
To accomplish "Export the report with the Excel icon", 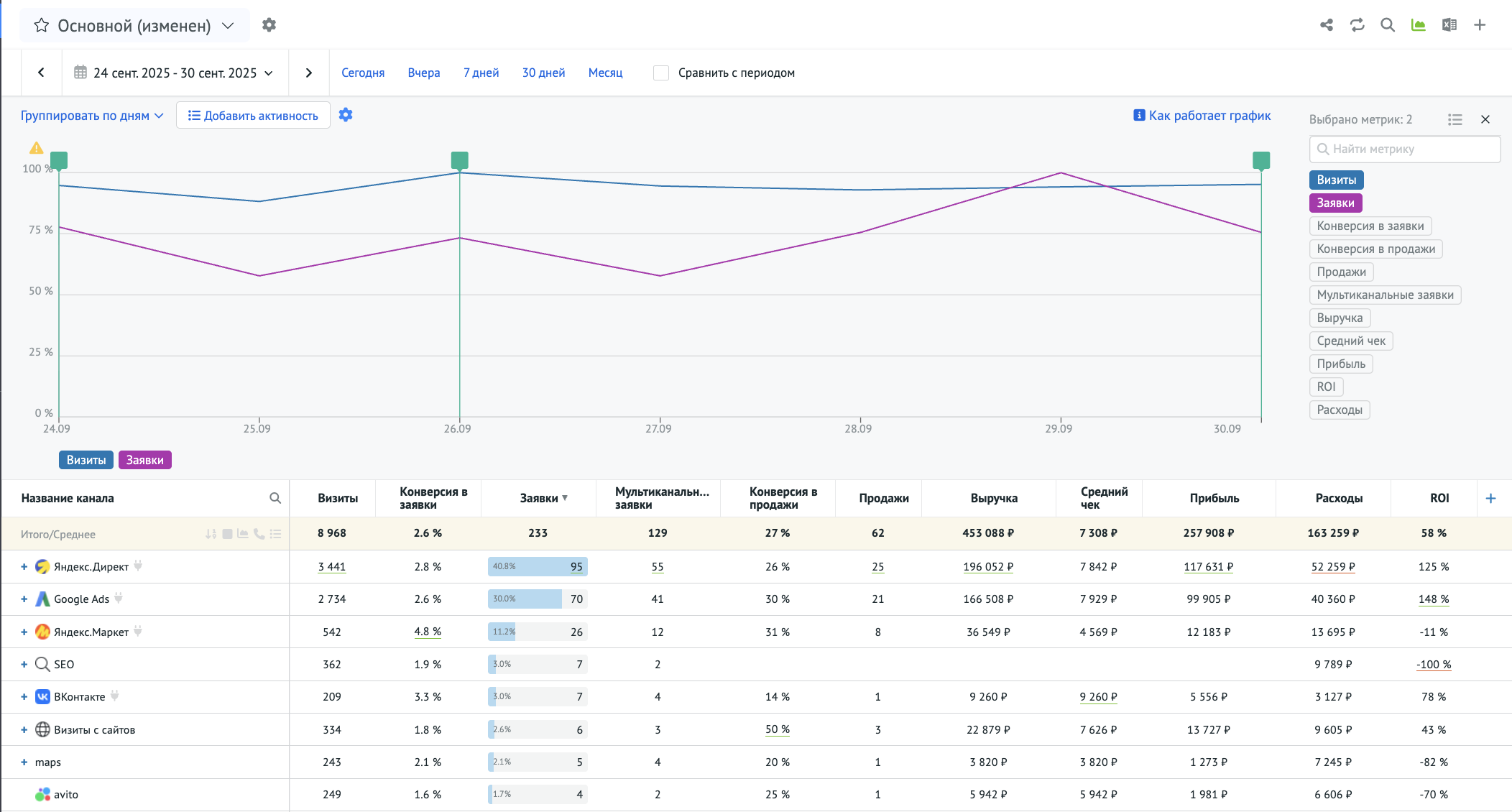I will (x=1449, y=25).
